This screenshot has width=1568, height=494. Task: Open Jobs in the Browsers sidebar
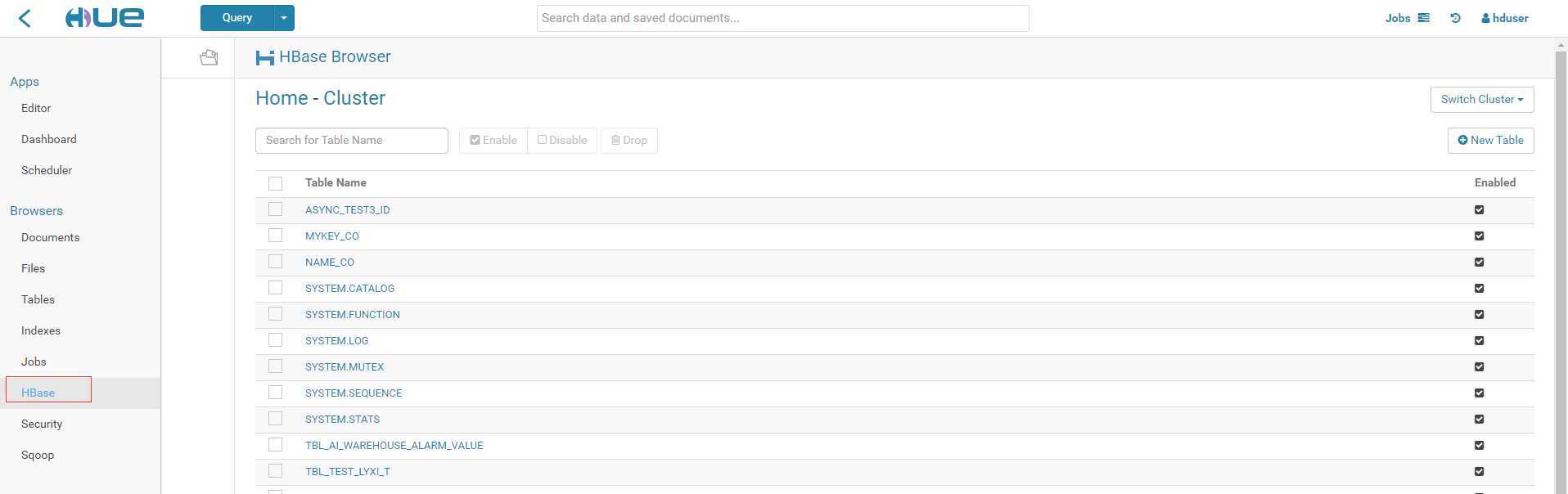[34, 362]
